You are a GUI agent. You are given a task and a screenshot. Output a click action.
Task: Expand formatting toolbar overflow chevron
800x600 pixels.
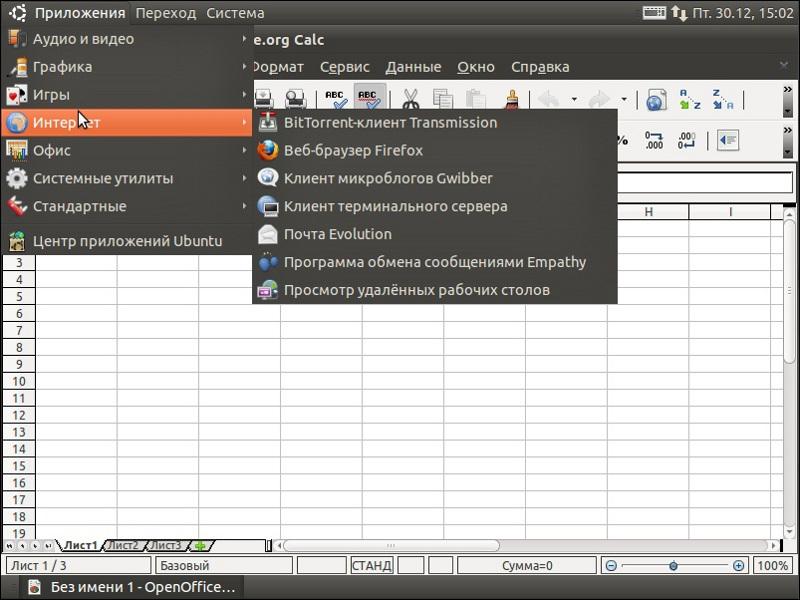click(788, 131)
